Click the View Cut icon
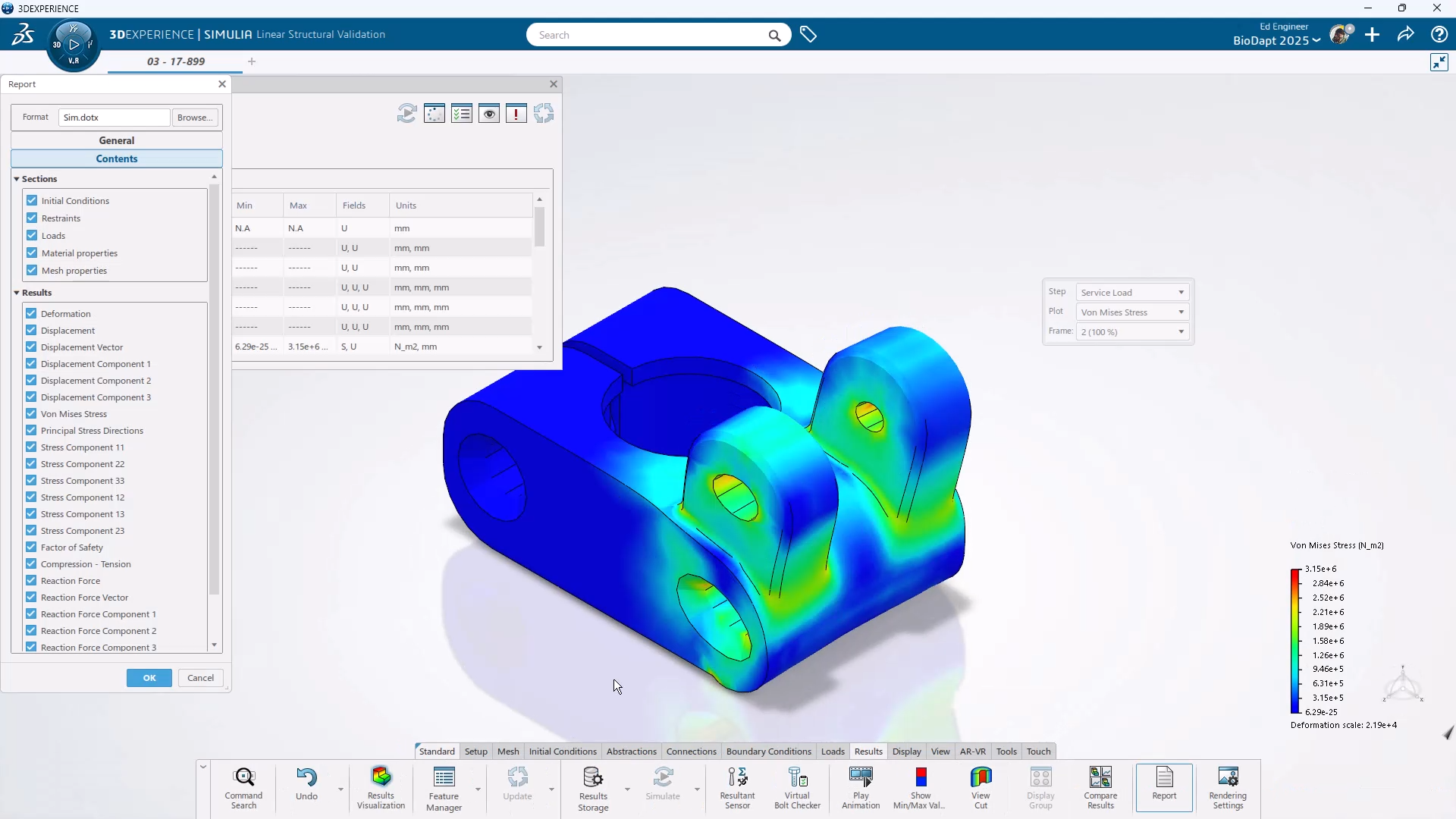This screenshot has height=819, width=1456. pos(981,786)
